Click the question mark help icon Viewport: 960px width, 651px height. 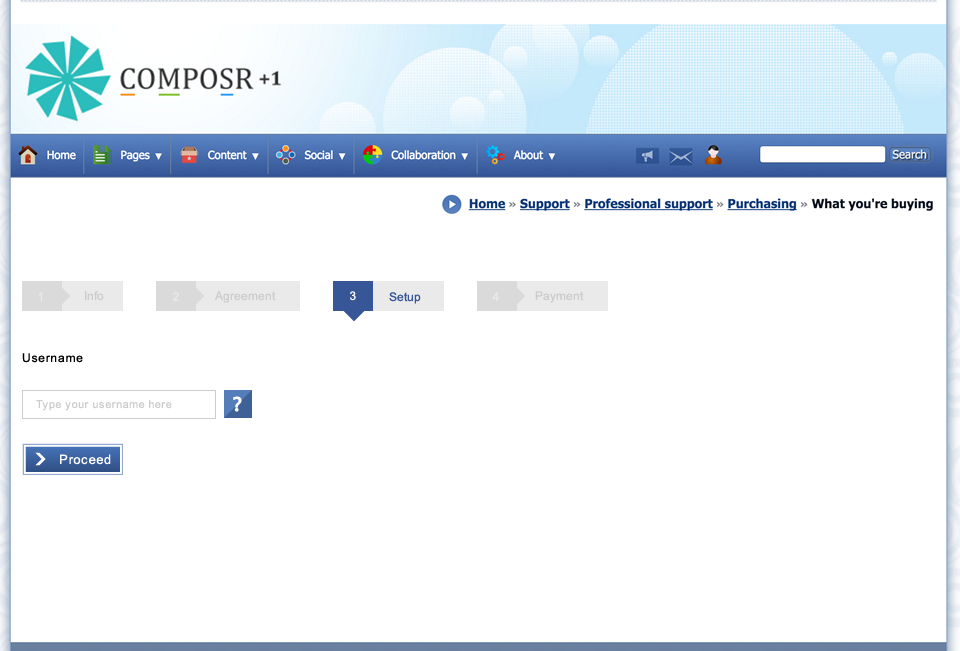click(x=238, y=404)
